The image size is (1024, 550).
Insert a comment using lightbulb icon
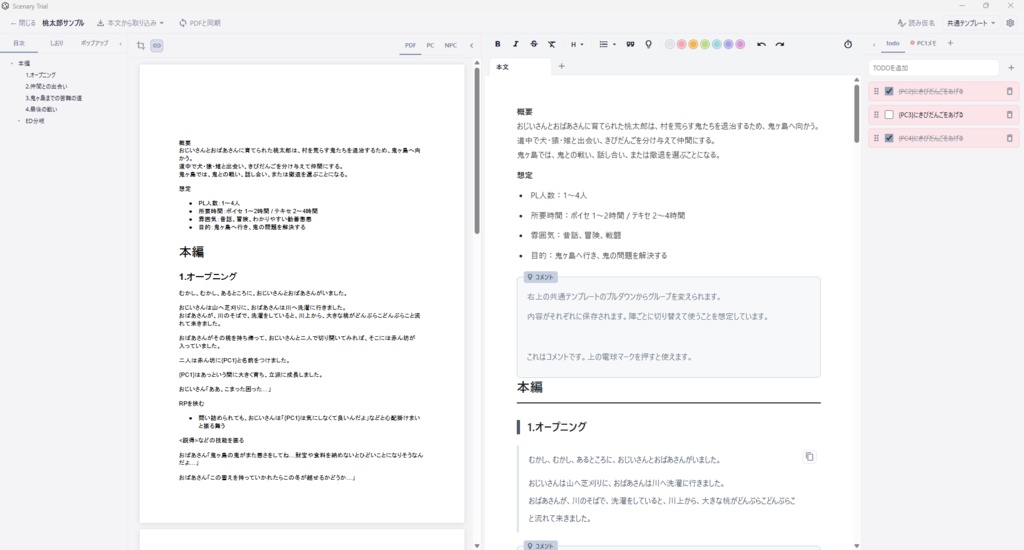point(648,44)
